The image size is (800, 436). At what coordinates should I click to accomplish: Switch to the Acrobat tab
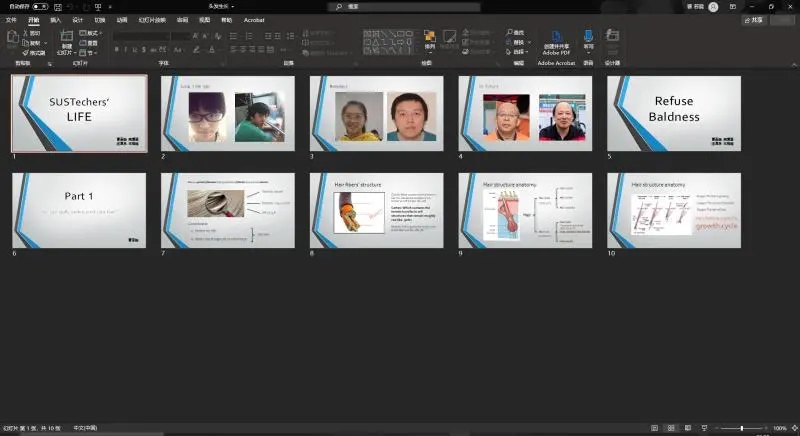coord(254,20)
